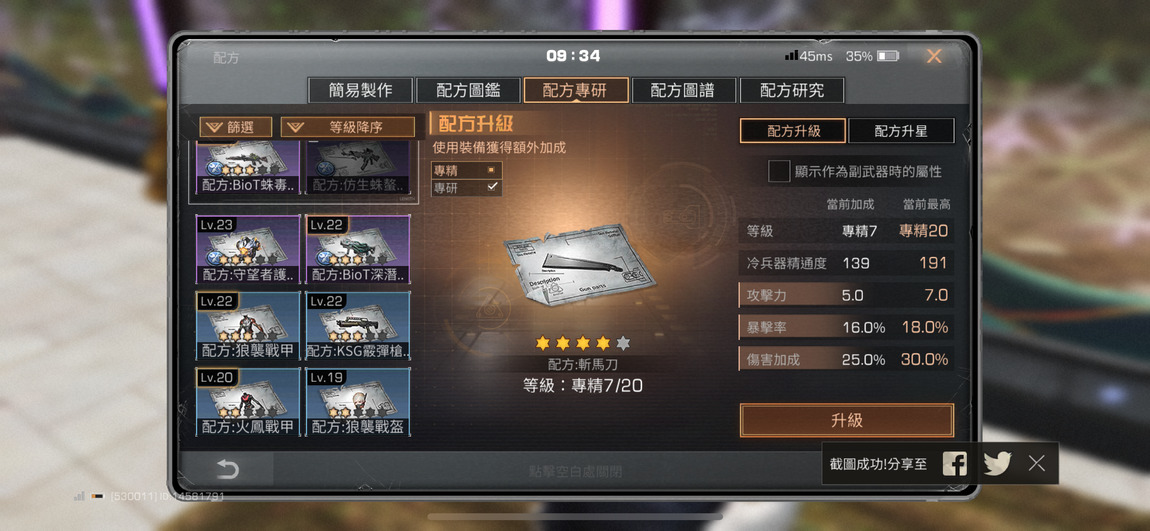Tap the network signal bars icon
This screenshot has height=531, width=1150.
pyautogui.click(x=791, y=56)
